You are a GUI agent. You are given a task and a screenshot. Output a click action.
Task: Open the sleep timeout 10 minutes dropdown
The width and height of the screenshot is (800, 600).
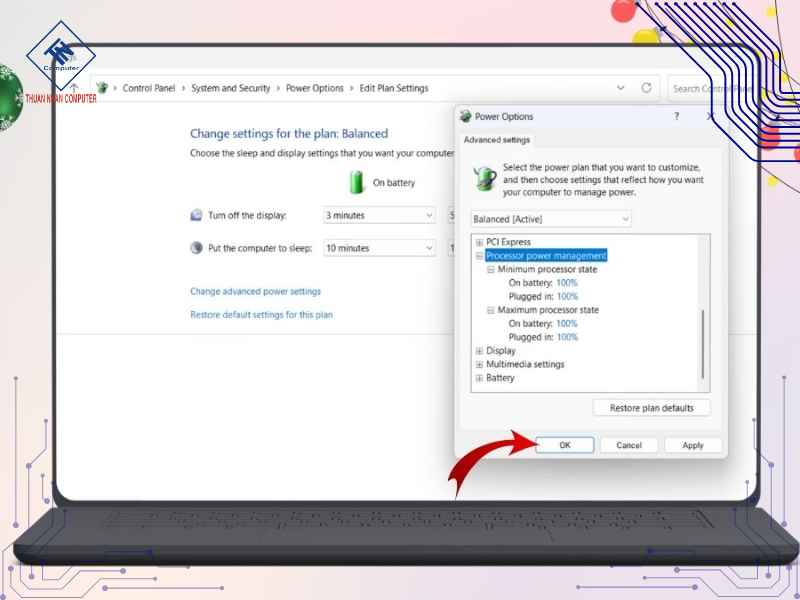pos(380,248)
